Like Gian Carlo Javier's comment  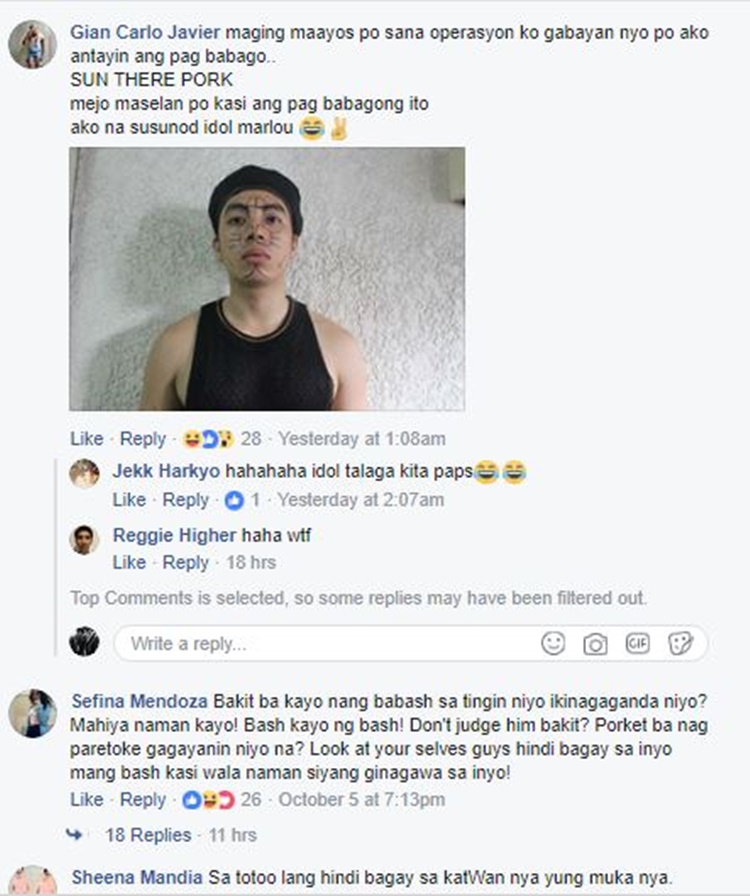(x=87, y=439)
